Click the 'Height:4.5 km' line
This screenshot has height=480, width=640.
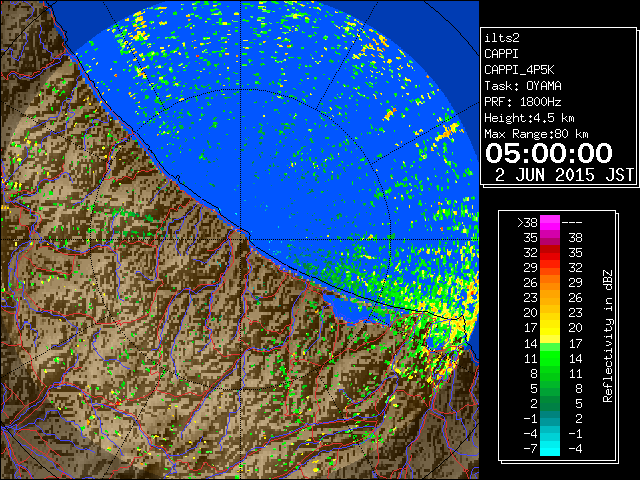[x=529, y=118]
